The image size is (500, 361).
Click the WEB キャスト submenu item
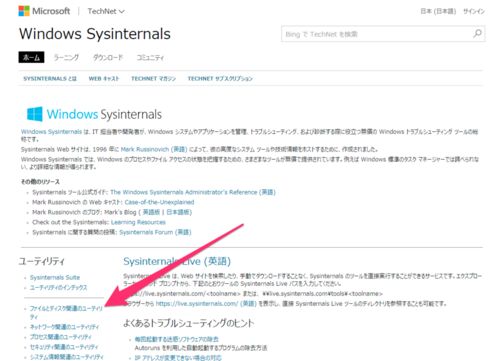click(104, 79)
